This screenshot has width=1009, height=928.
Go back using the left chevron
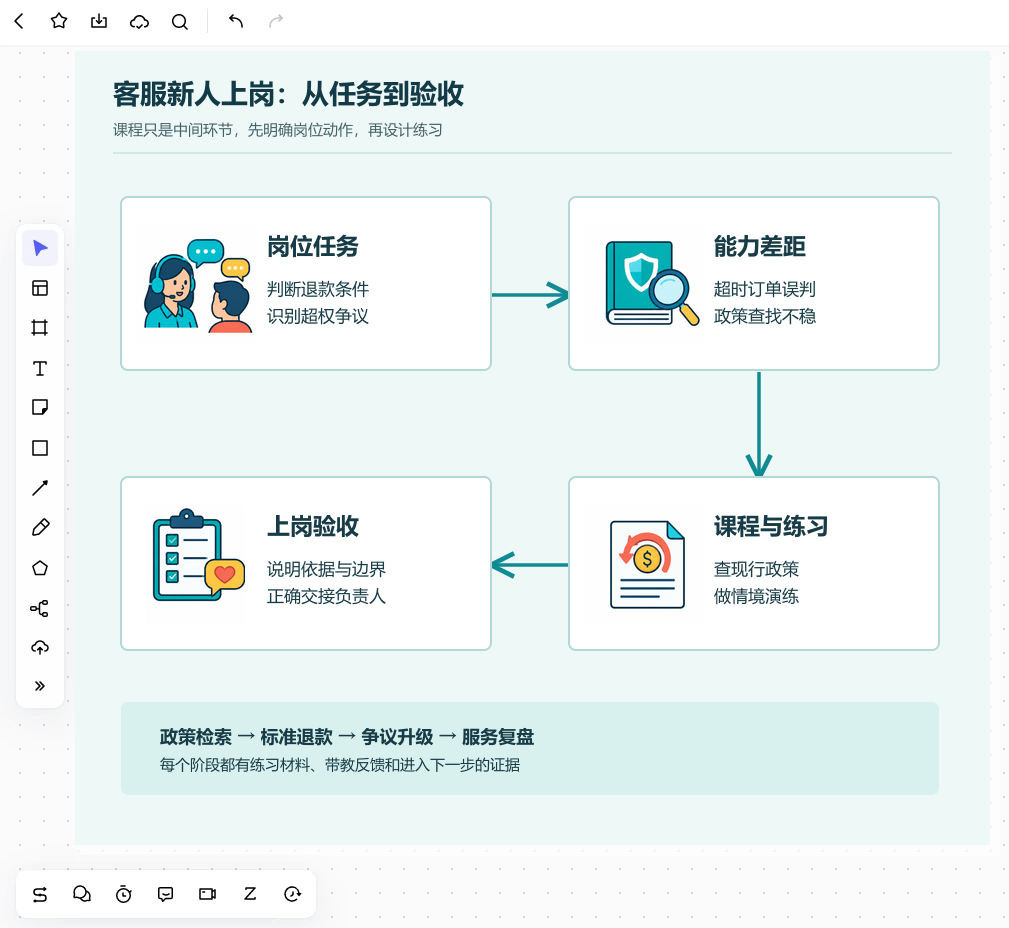click(19, 21)
